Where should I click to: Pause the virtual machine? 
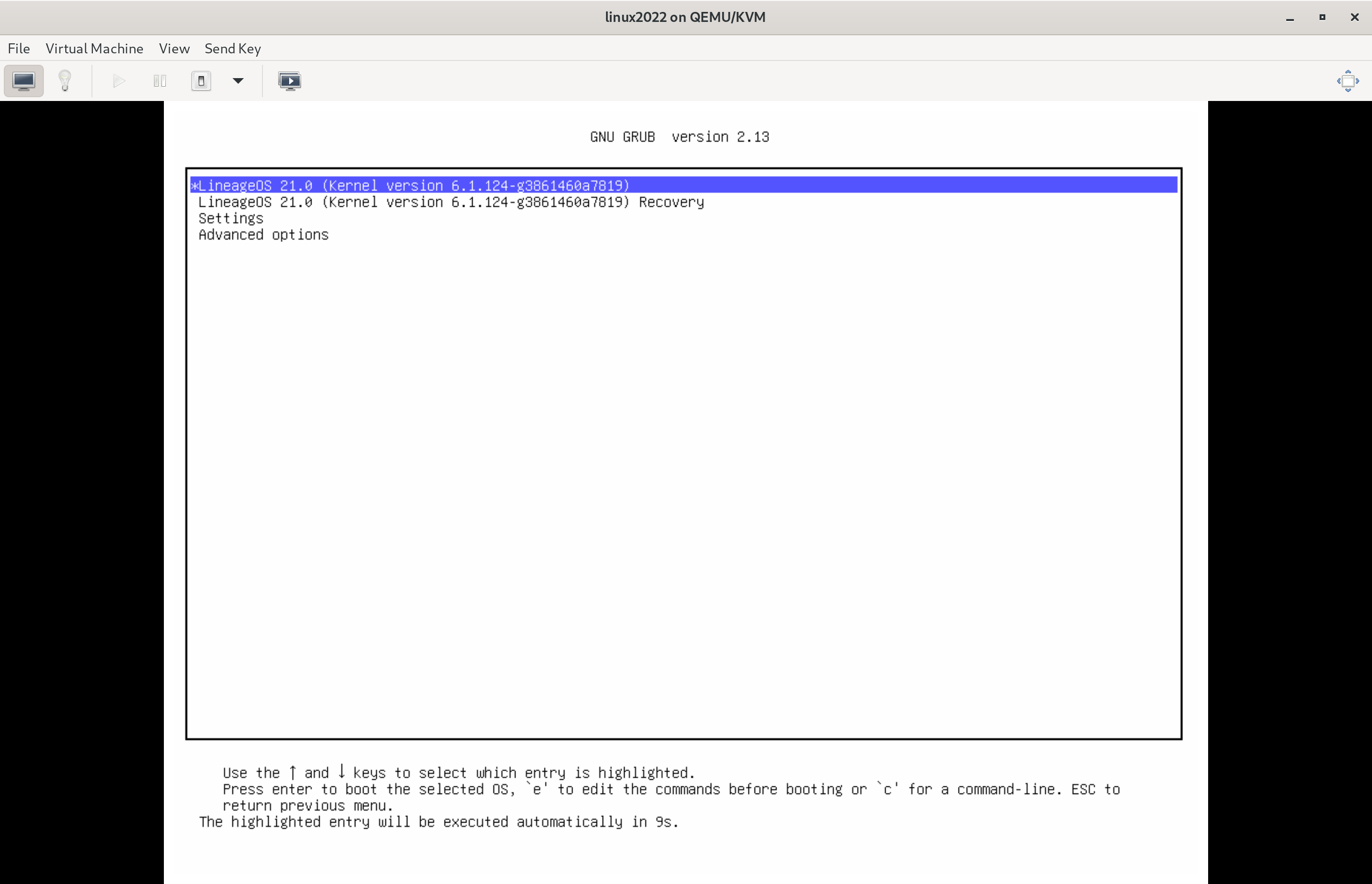pyautogui.click(x=160, y=81)
